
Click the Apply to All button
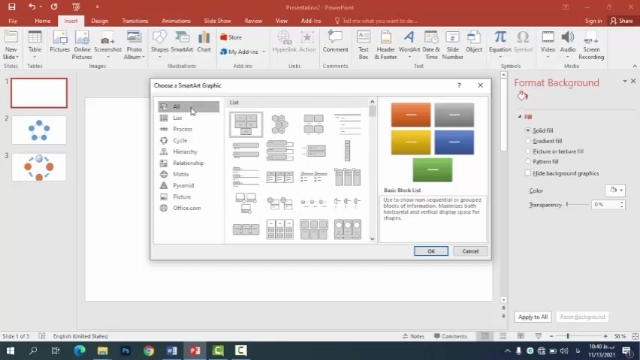tap(533, 317)
